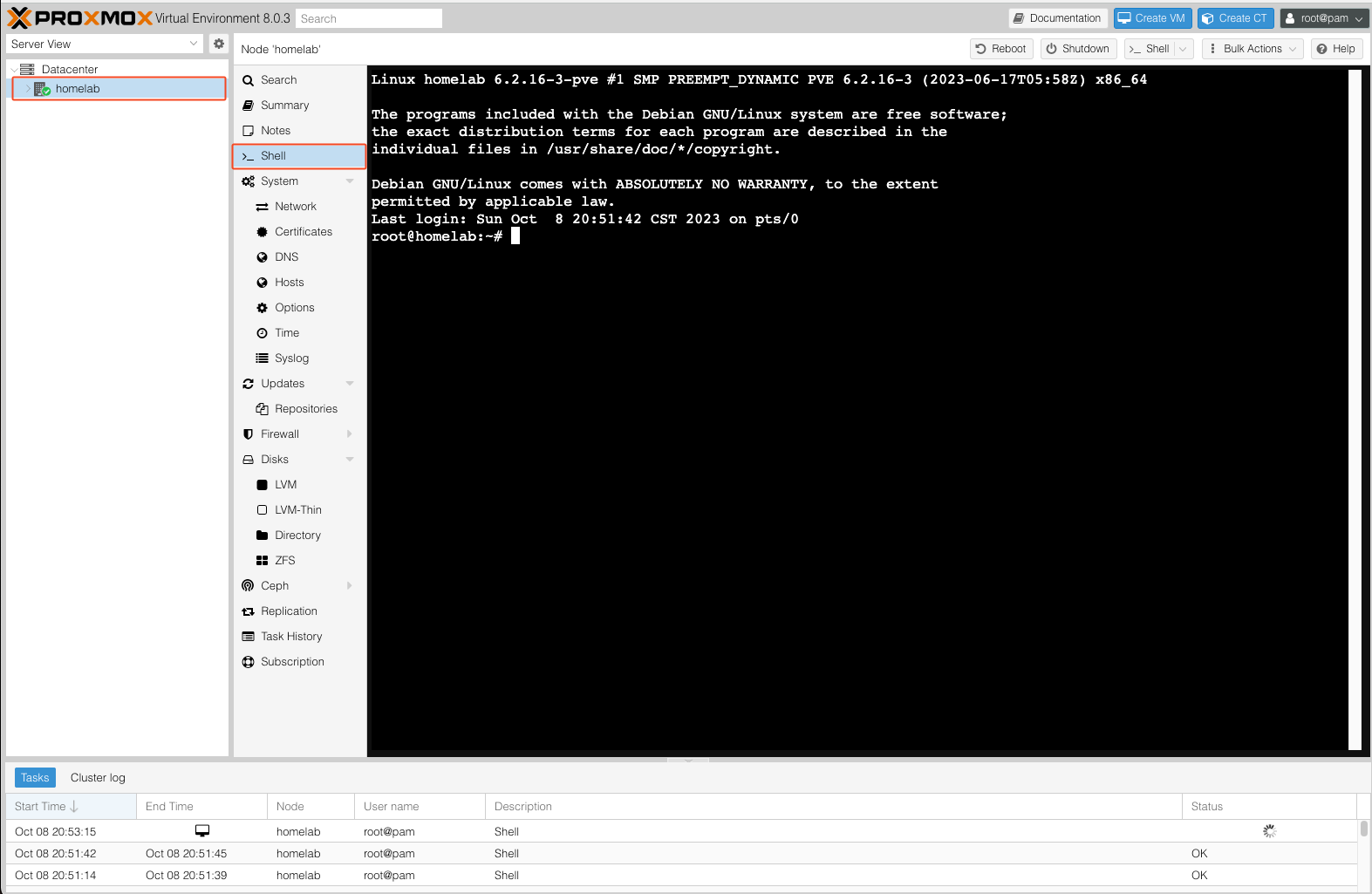The image size is (1372, 894).
Task: Click the Help button
Action: [1336, 49]
